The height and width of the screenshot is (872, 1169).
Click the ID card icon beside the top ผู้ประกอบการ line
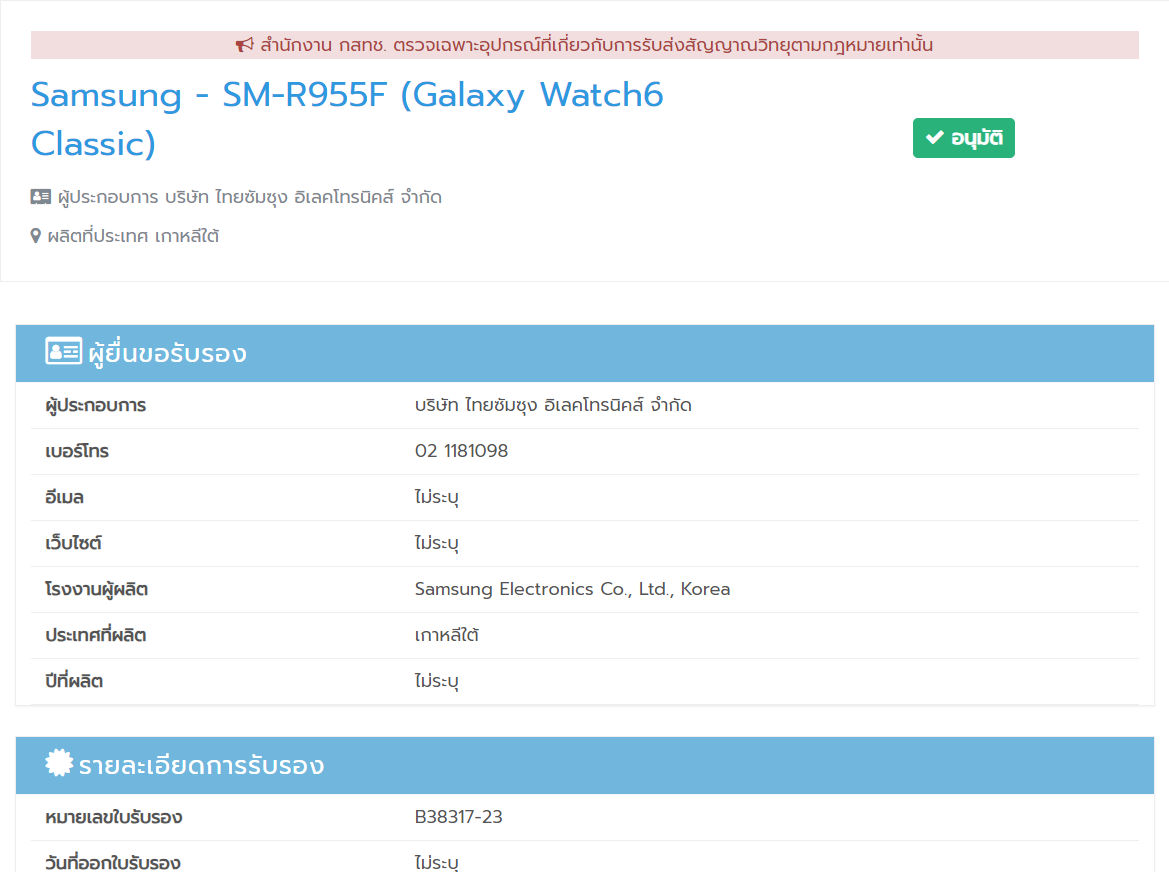point(41,197)
